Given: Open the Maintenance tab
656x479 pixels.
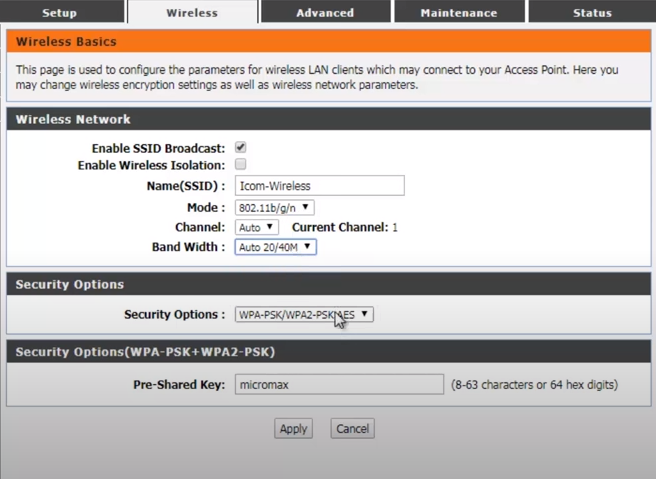Looking at the screenshot, I should pyautogui.click(x=458, y=13).
